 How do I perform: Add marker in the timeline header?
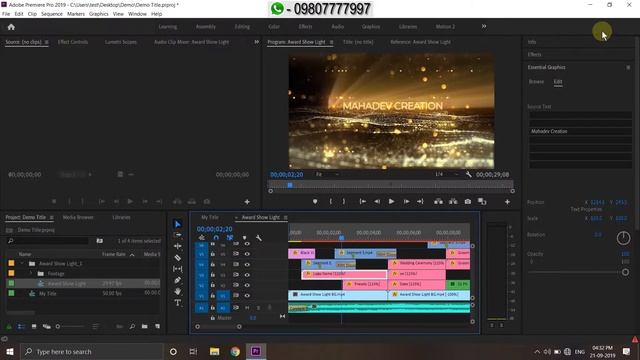click(x=244, y=238)
